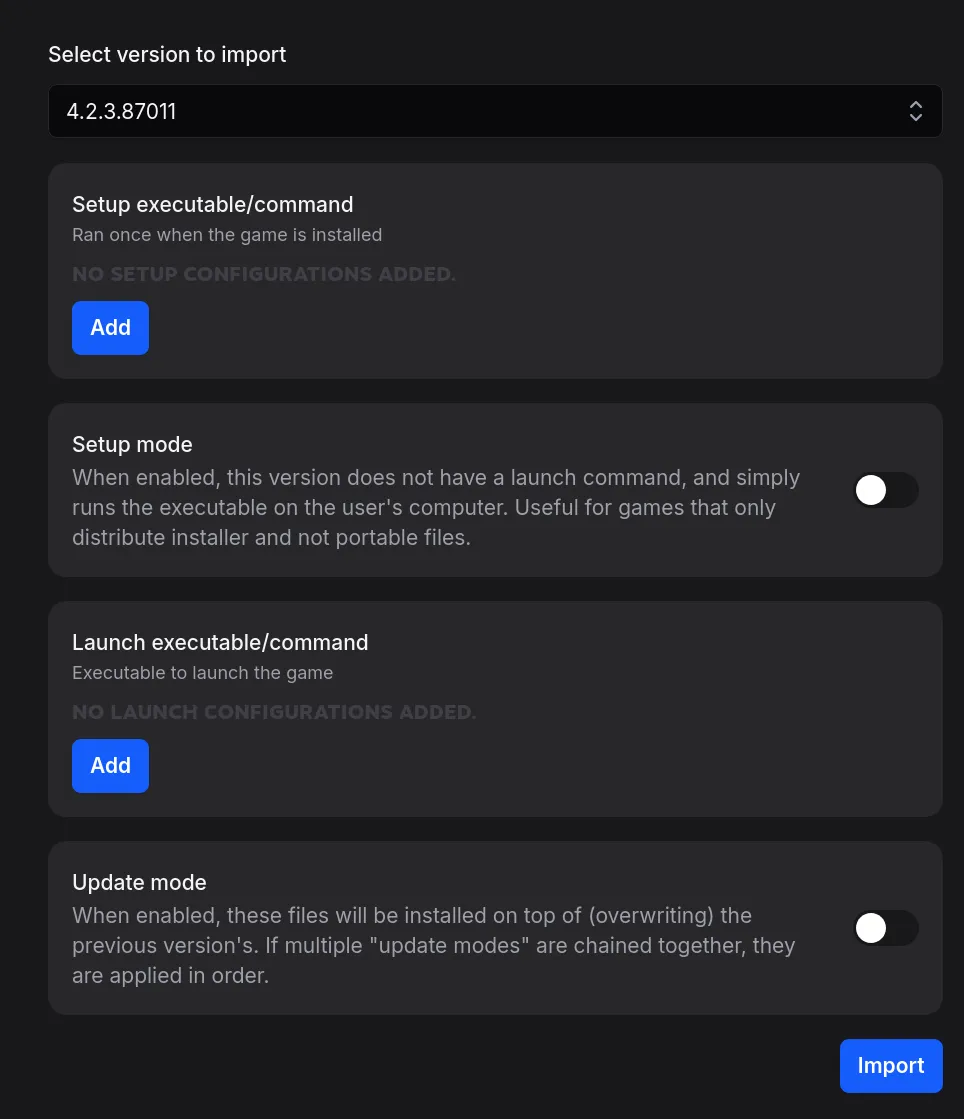
Task: Click the 'NO SETUP CONFIGURATIONS ADDED' placeholder
Action: point(264,273)
